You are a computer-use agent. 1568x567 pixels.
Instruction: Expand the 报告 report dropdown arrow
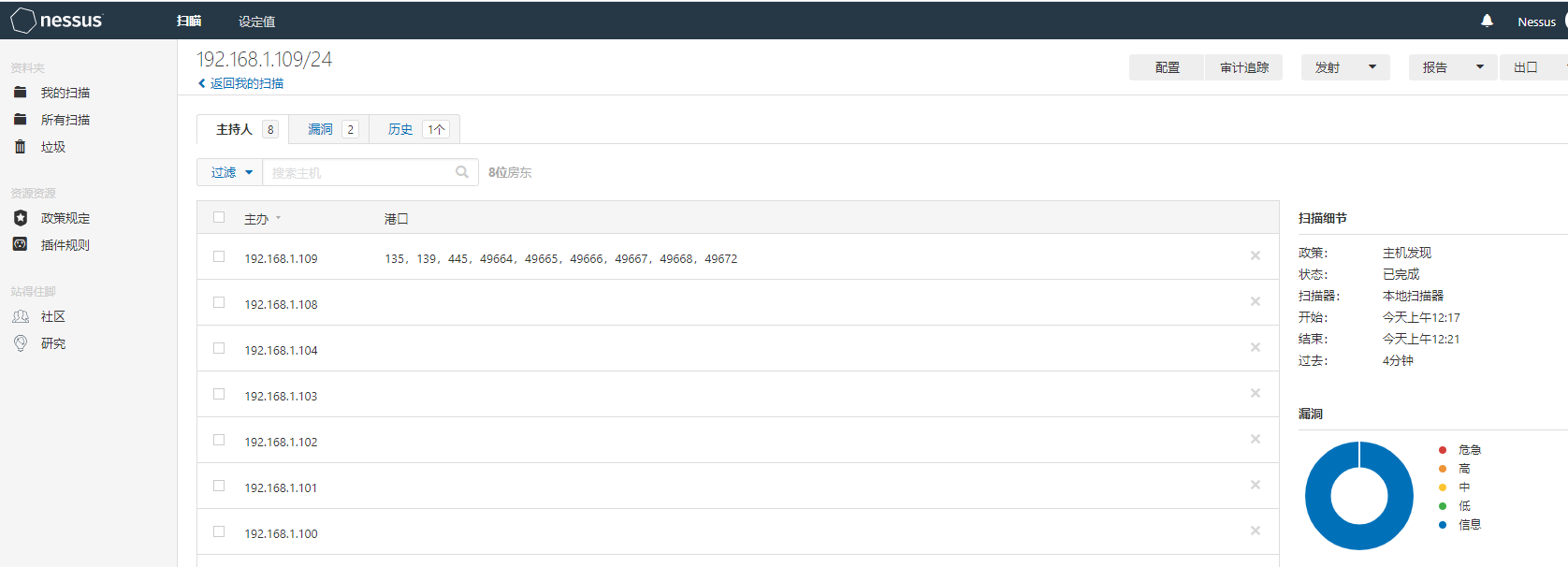tap(1480, 67)
